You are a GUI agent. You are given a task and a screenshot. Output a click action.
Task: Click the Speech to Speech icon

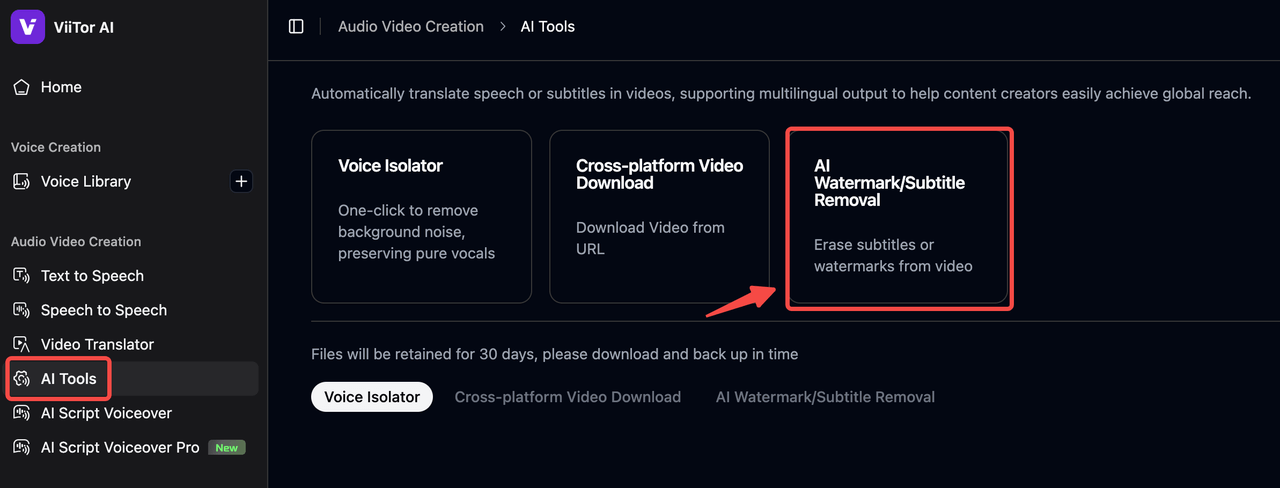[x=21, y=310]
